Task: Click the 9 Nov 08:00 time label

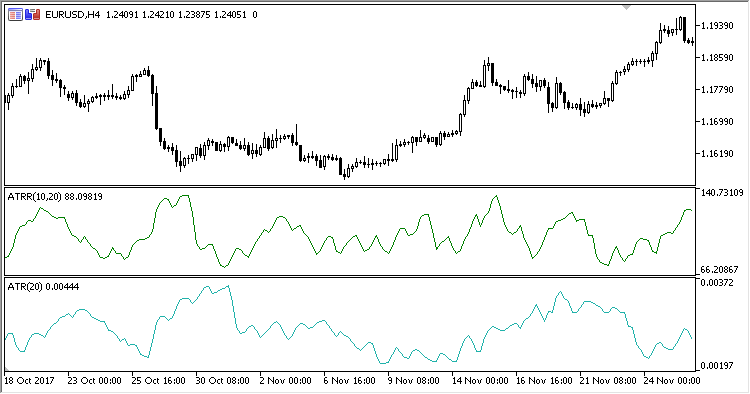Action: 414,381
